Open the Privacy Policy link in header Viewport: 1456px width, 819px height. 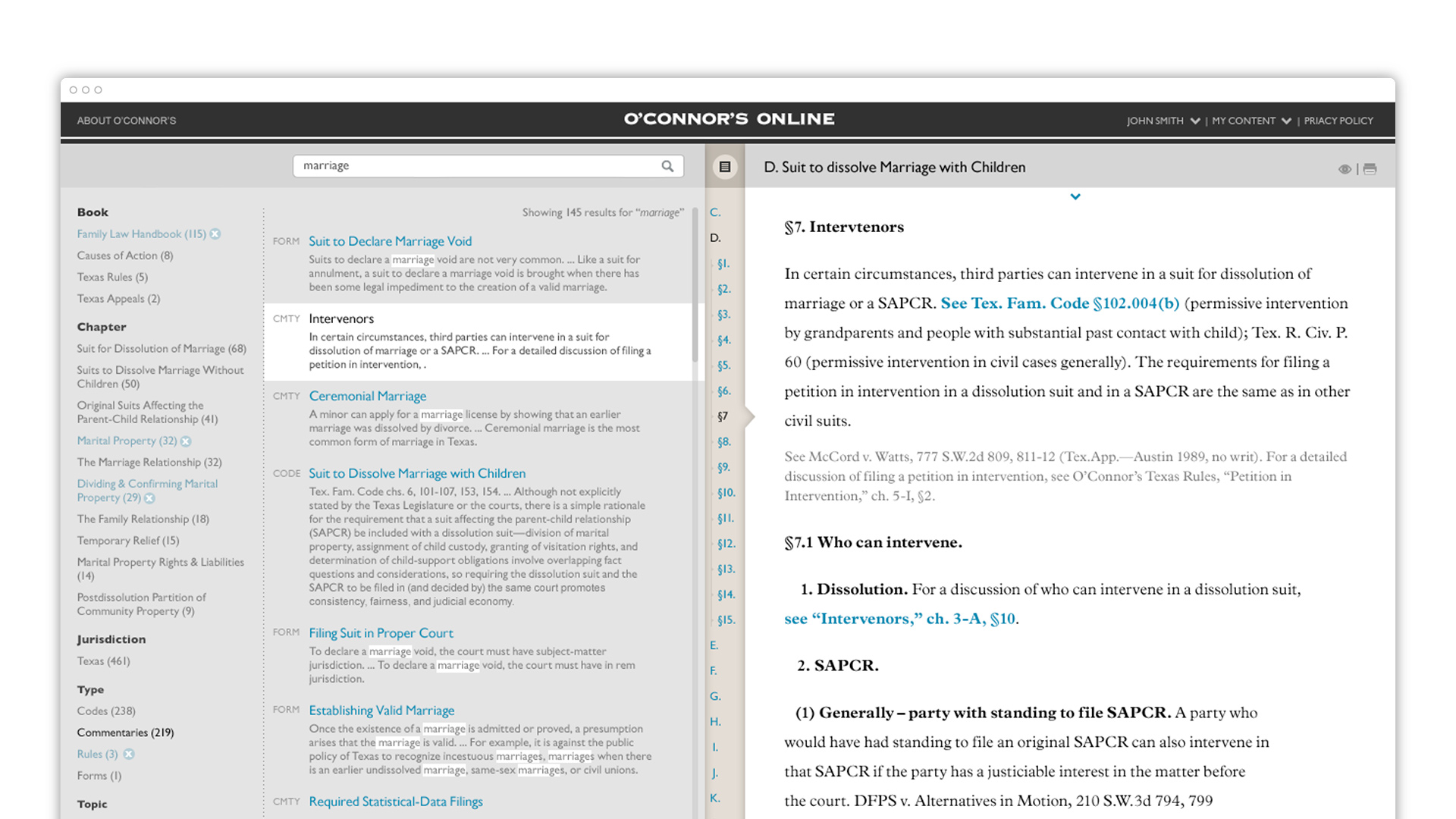[1338, 121]
